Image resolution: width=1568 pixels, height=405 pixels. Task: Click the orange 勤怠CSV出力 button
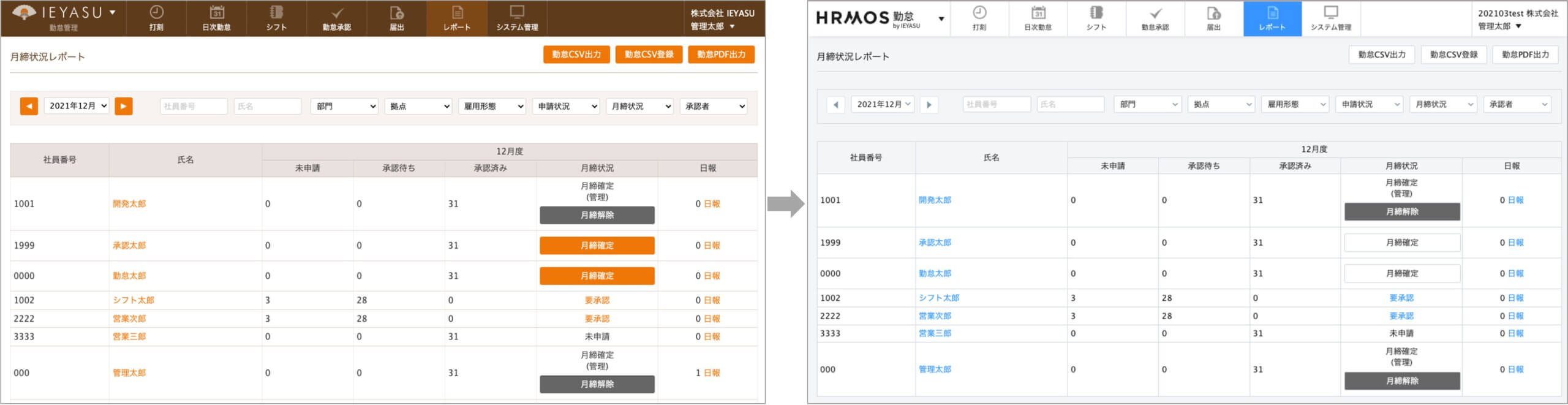pyautogui.click(x=576, y=55)
